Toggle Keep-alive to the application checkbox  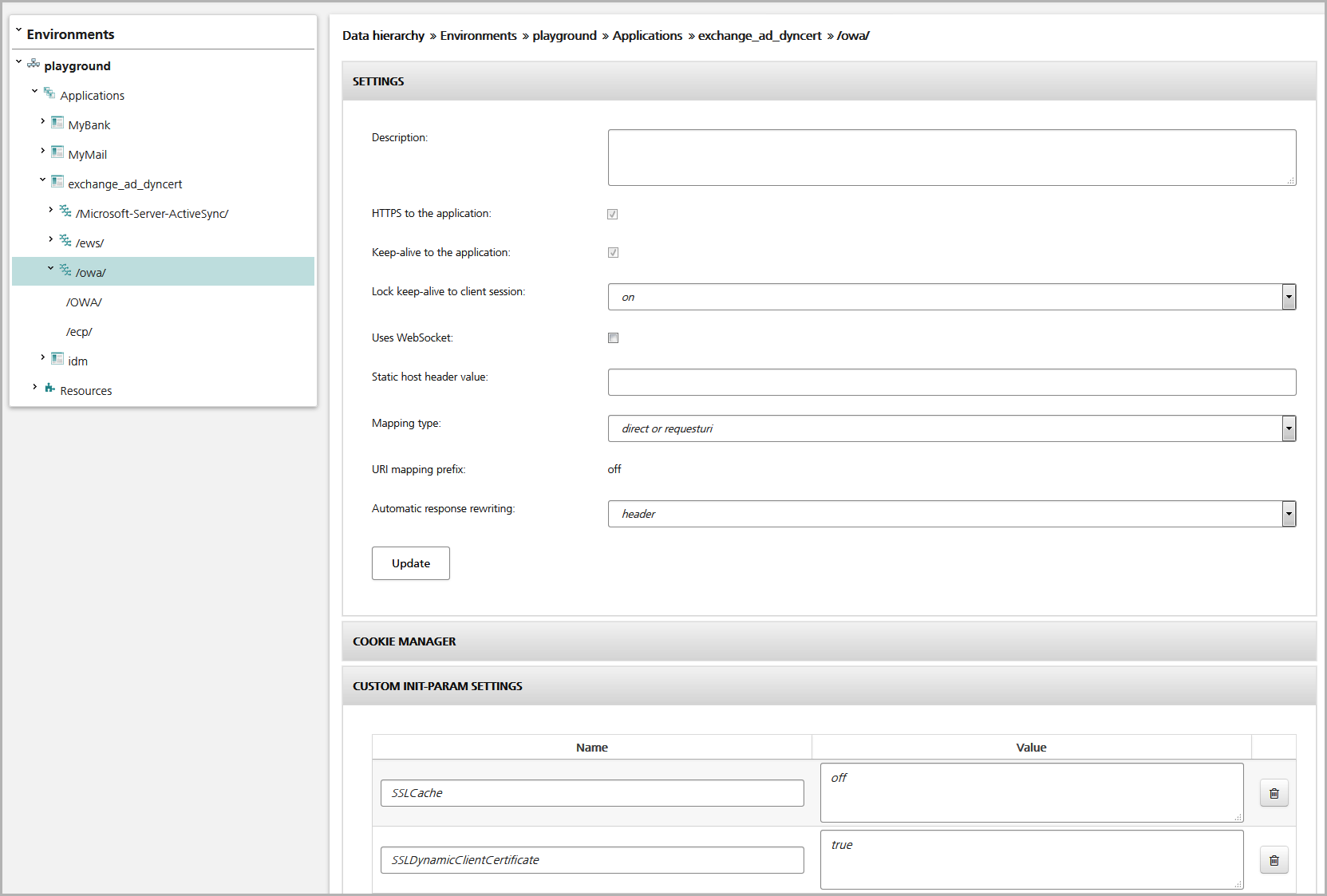click(x=613, y=252)
